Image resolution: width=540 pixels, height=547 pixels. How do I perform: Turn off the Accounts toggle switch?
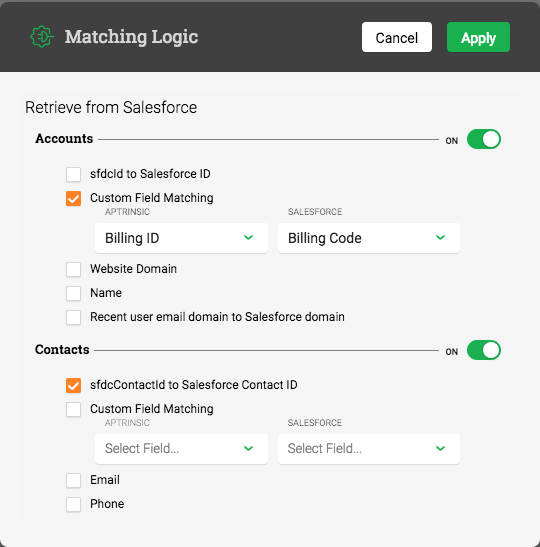point(484,139)
